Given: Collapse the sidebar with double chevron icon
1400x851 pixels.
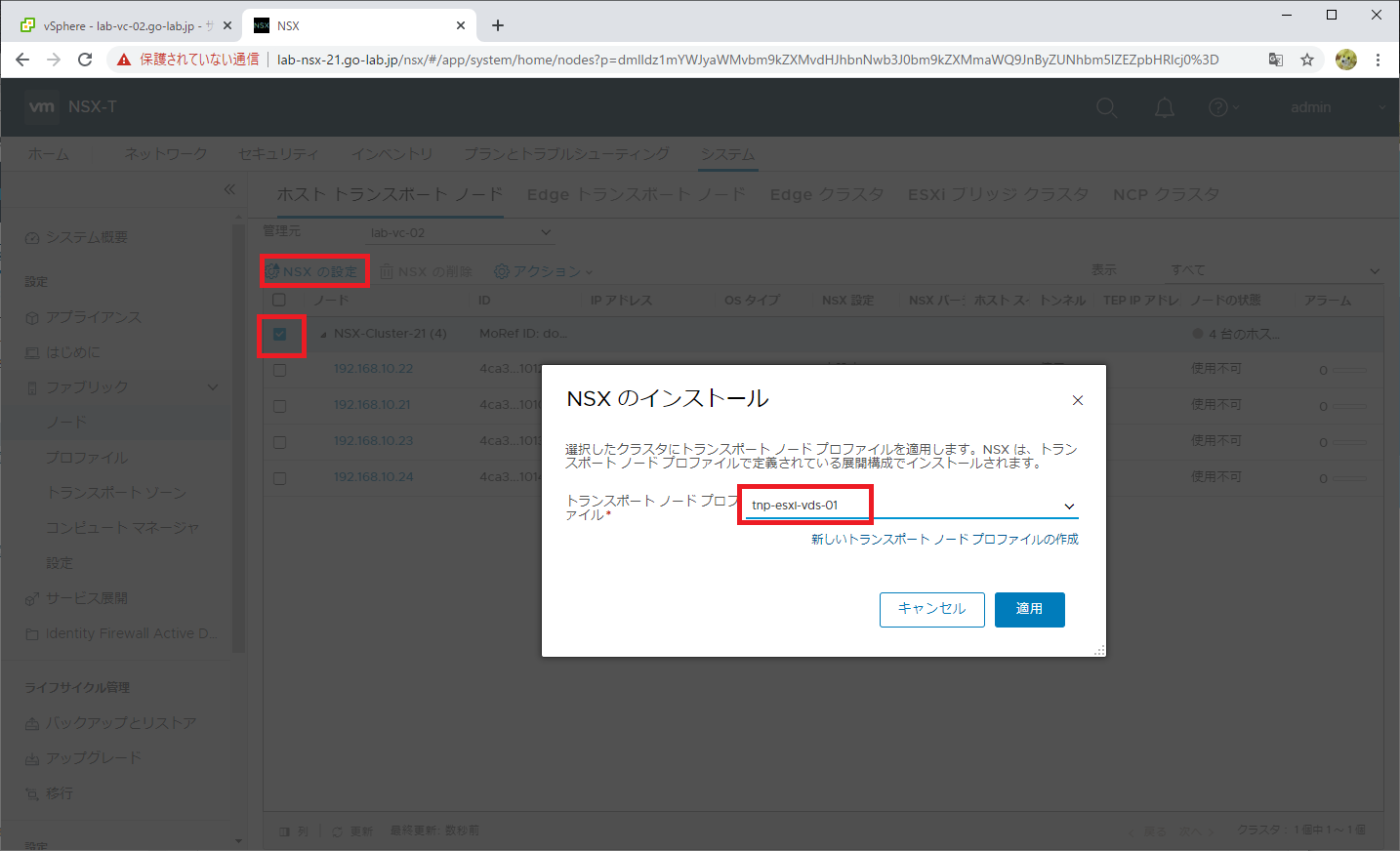Looking at the screenshot, I should click(229, 189).
